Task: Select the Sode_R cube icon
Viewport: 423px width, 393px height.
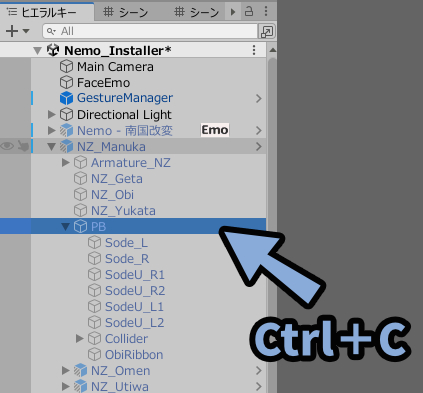Action: pos(94,258)
